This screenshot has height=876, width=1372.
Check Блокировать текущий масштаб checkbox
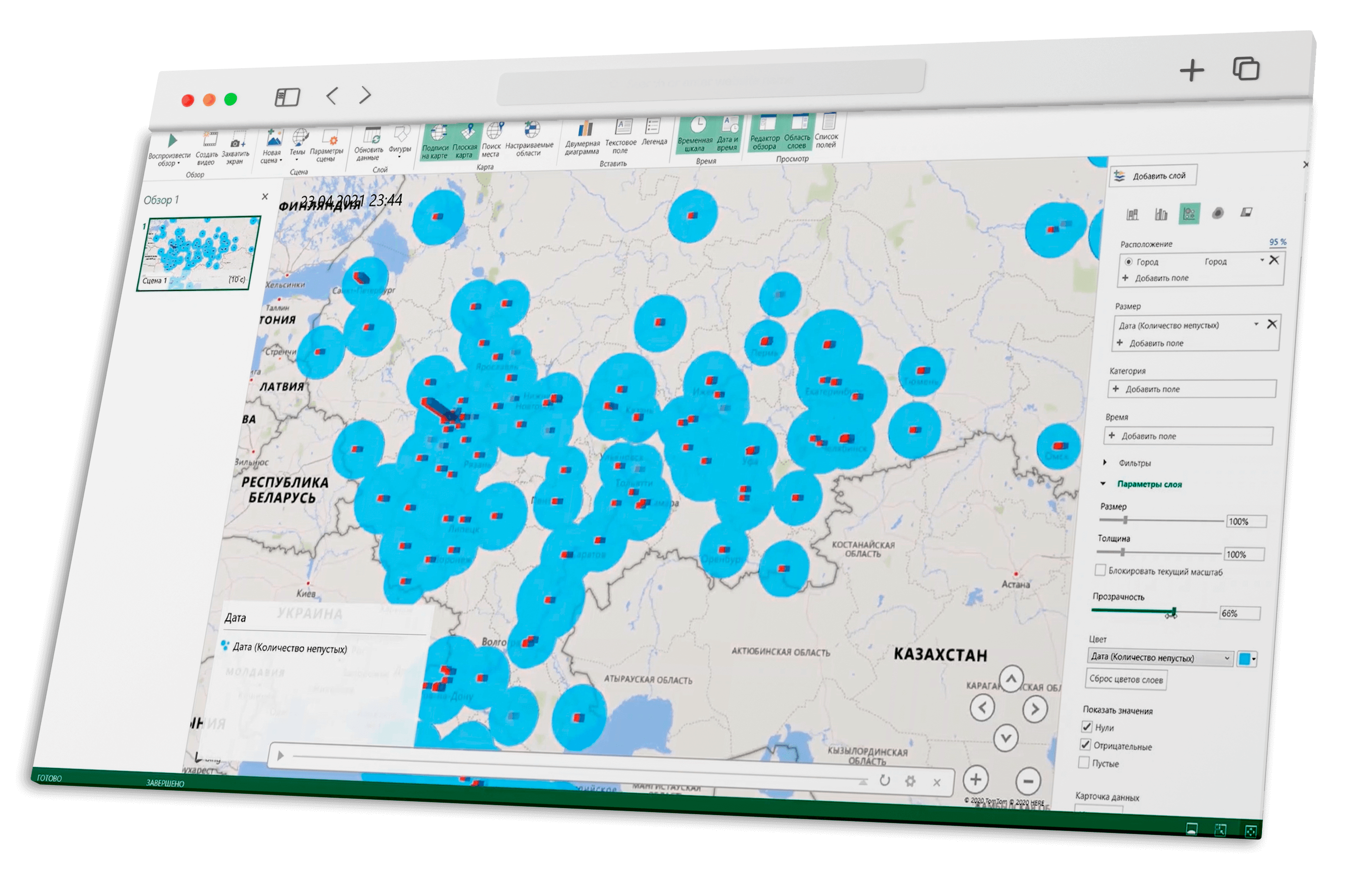1100,570
